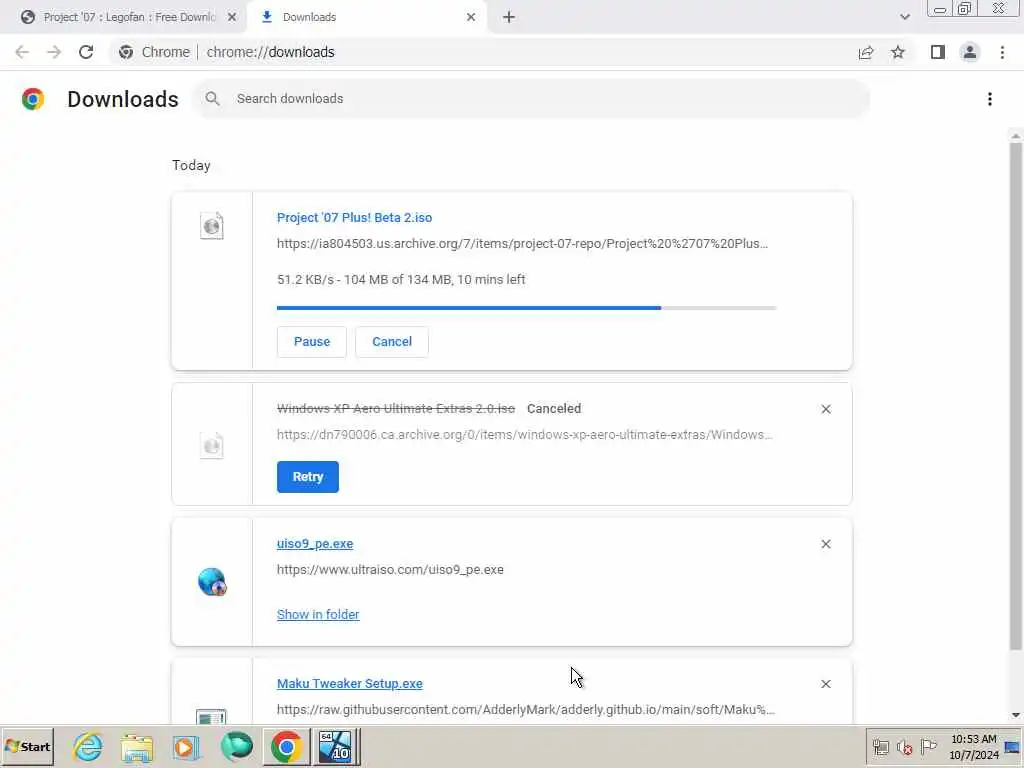Click the network tray icon

pyautogui.click(x=881, y=747)
